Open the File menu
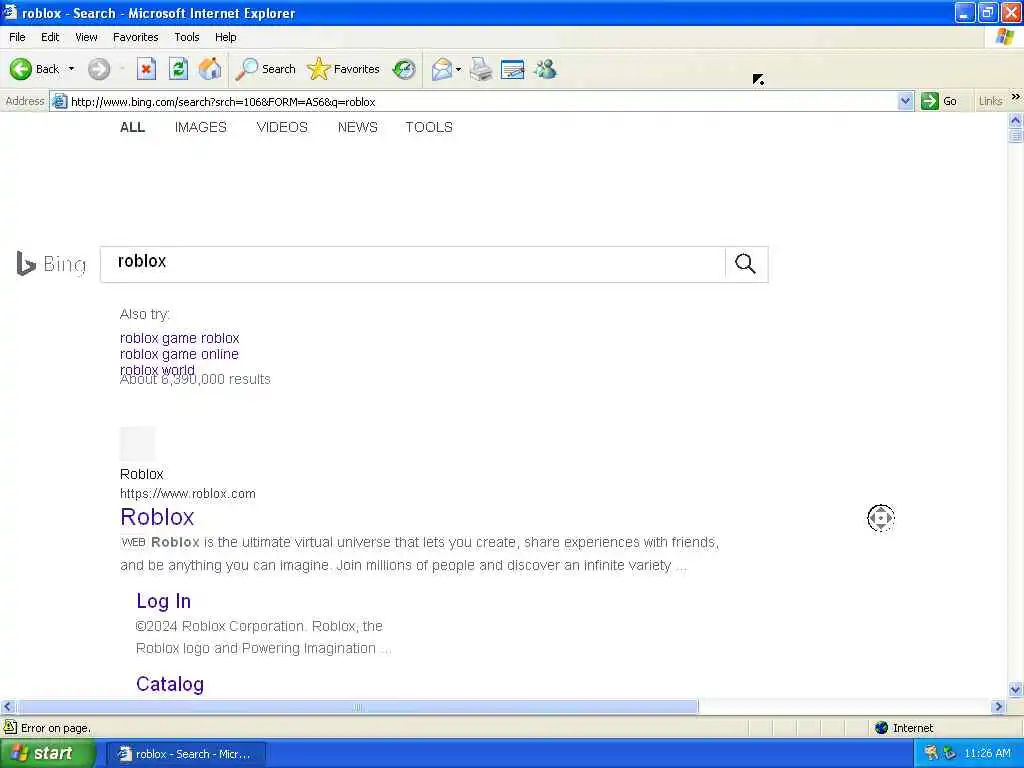 click(18, 37)
